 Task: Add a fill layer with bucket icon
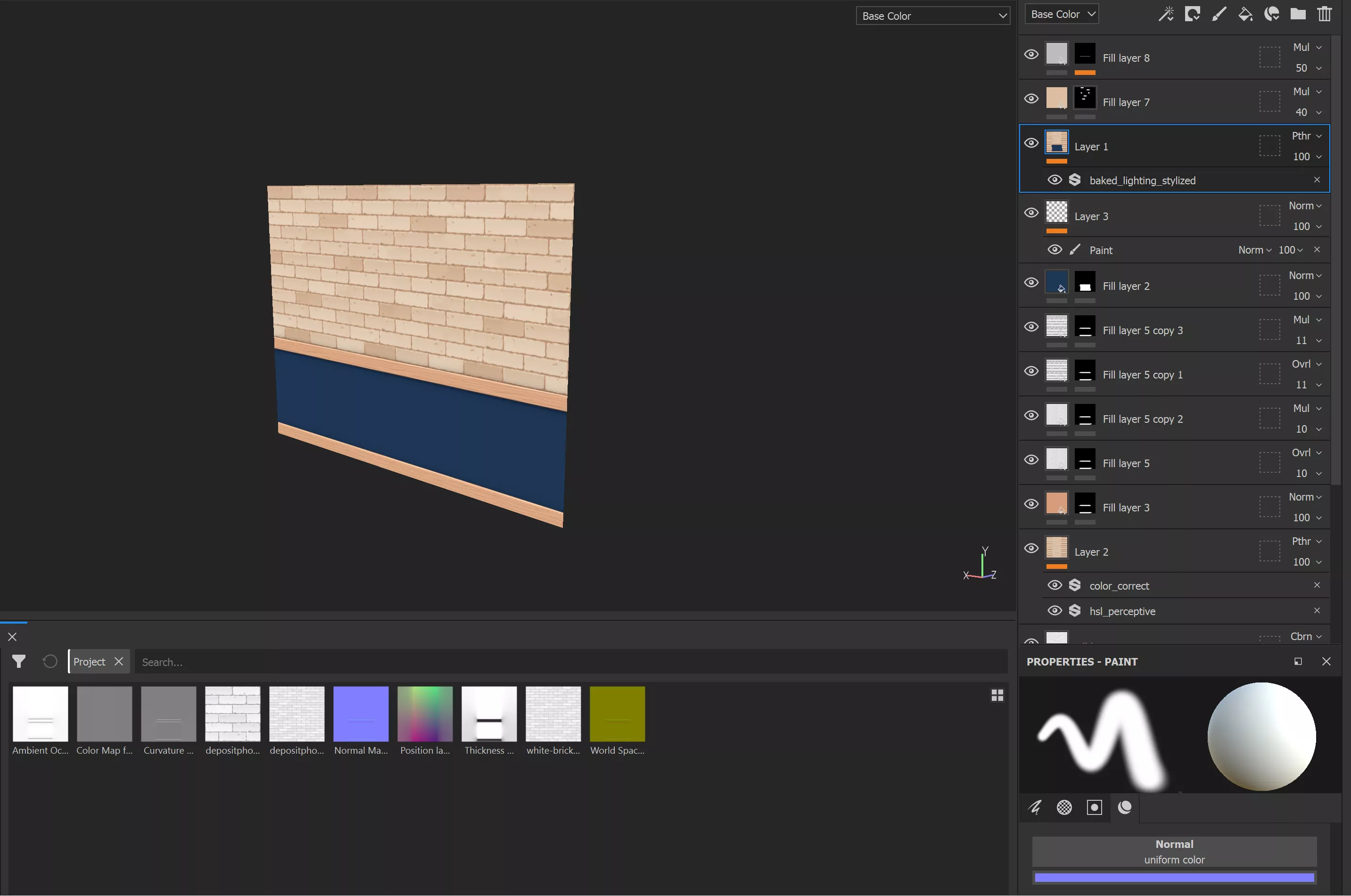tap(1245, 14)
